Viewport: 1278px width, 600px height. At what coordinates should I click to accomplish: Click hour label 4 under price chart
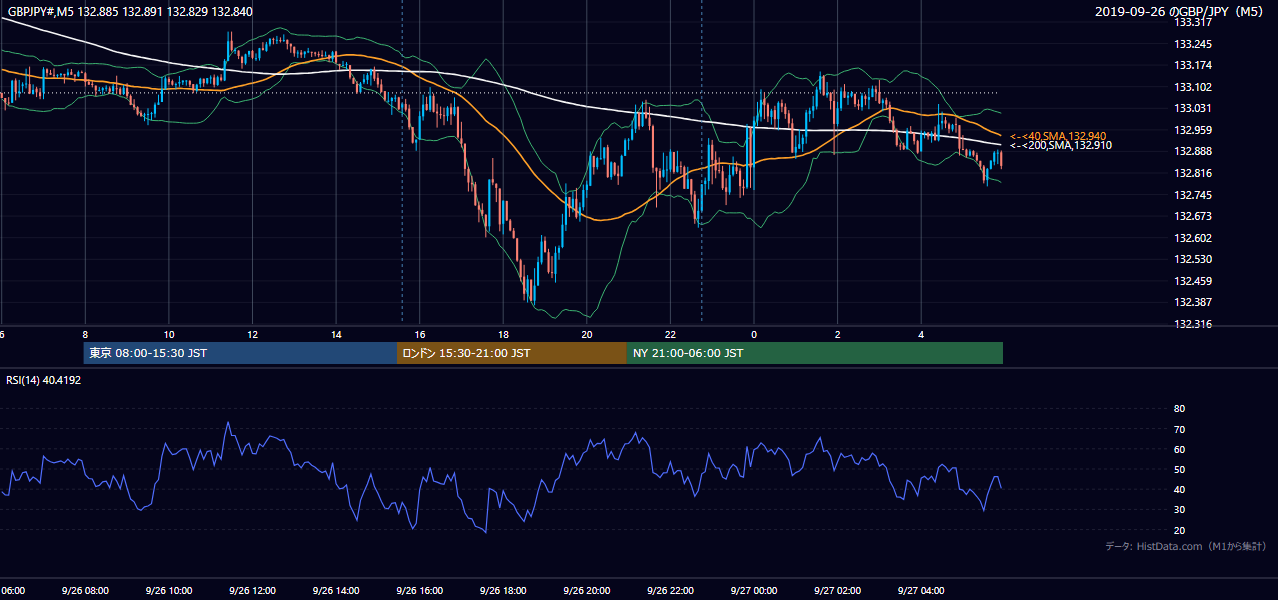pyautogui.click(x=921, y=335)
